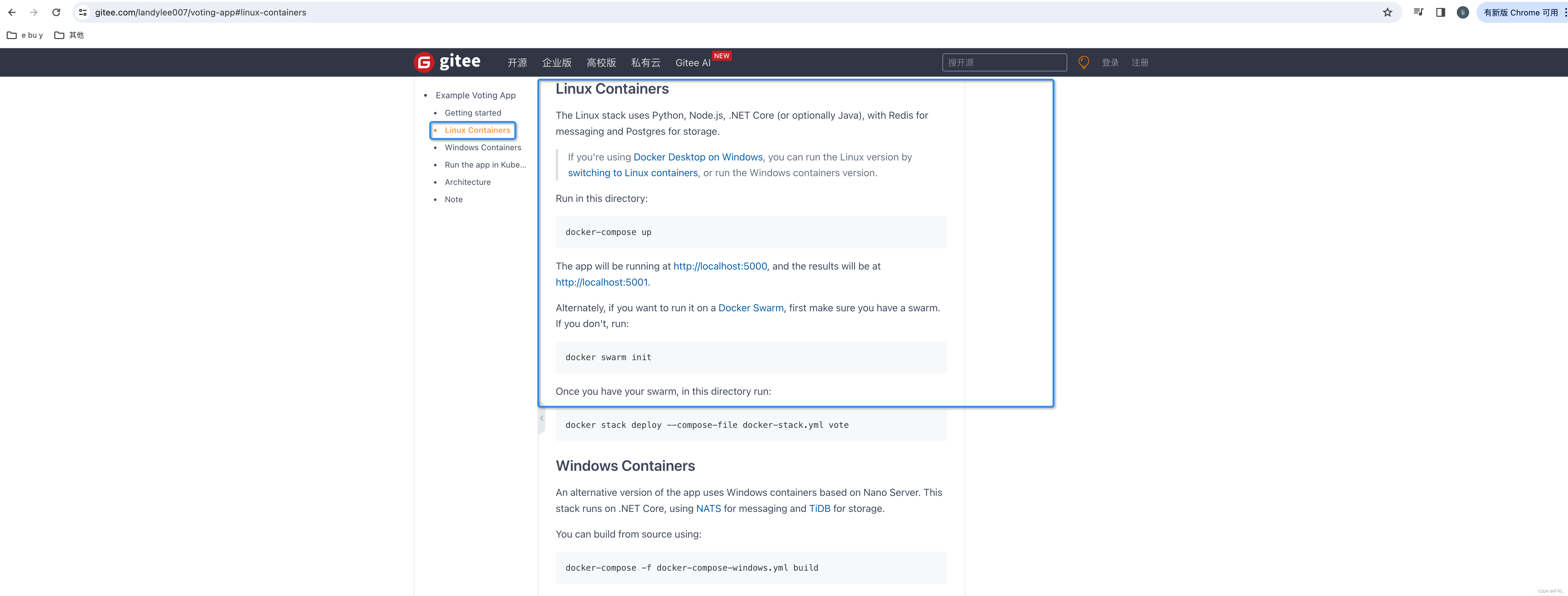Open the 高校版 menu item

pos(601,63)
